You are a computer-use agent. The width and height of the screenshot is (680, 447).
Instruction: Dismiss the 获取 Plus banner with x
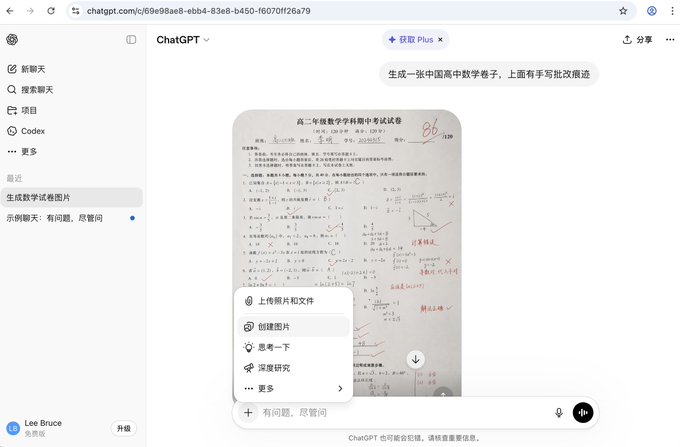click(x=441, y=40)
